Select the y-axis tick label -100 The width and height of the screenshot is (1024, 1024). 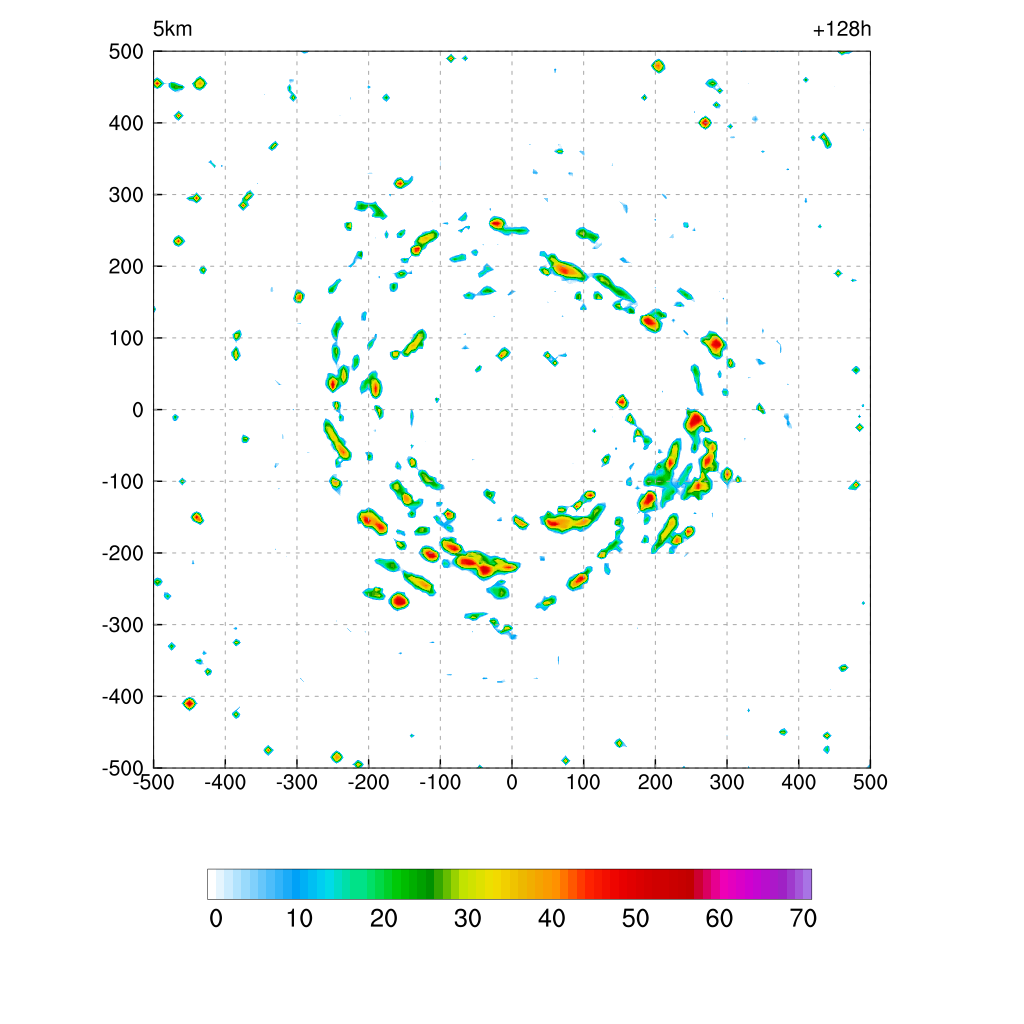coord(123,482)
